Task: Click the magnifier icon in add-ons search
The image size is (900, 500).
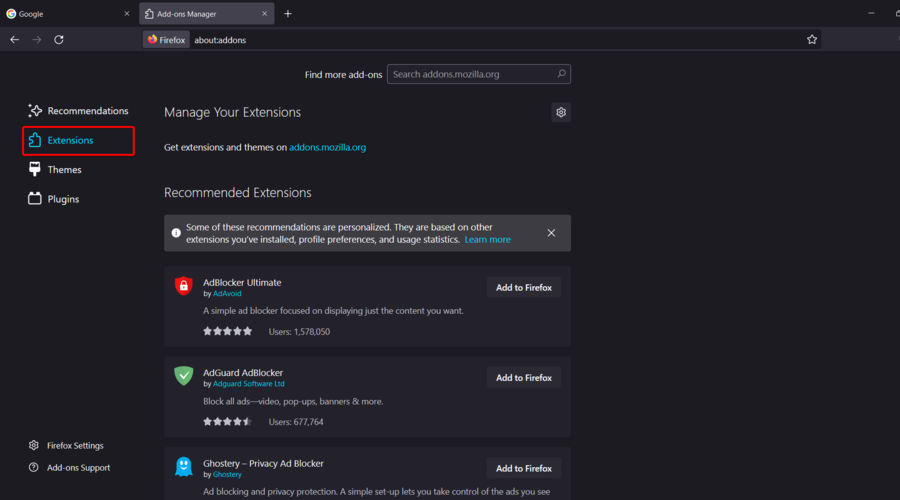Action: pyautogui.click(x=561, y=74)
